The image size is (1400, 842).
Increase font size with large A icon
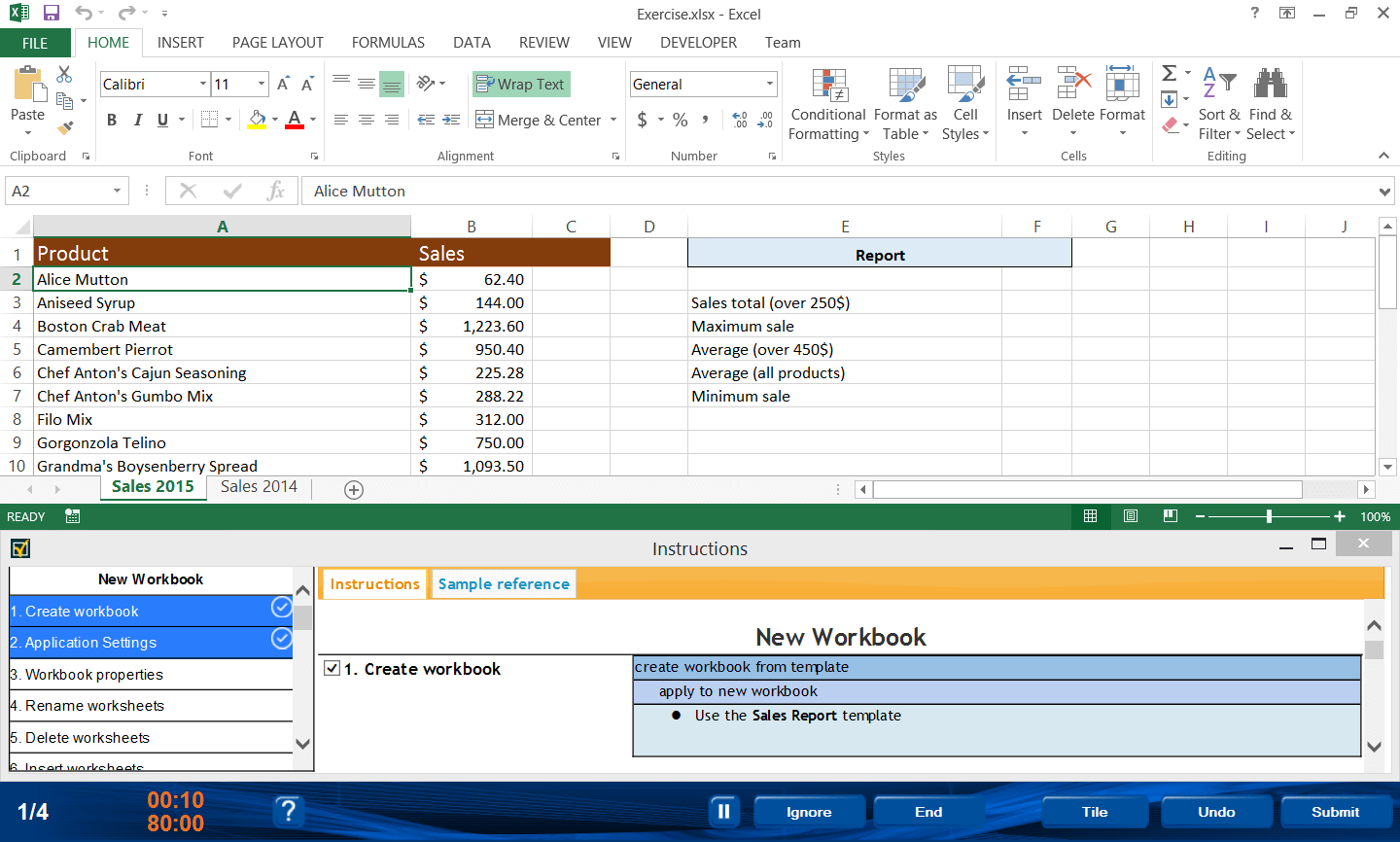pos(283,85)
